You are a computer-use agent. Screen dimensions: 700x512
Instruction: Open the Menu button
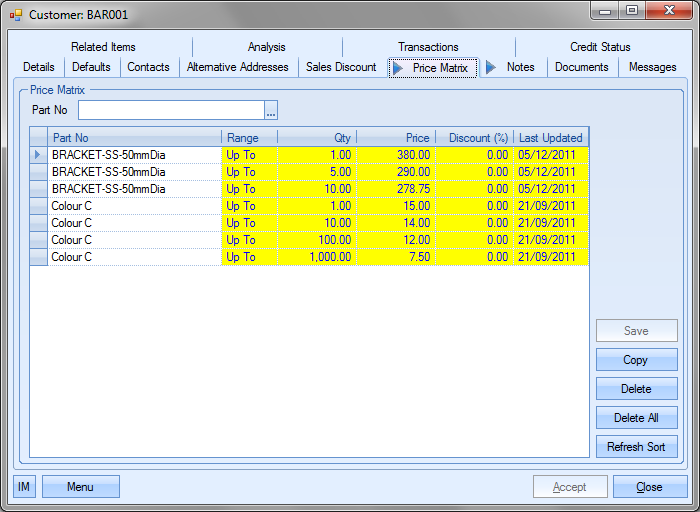click(x=80, y=487)
